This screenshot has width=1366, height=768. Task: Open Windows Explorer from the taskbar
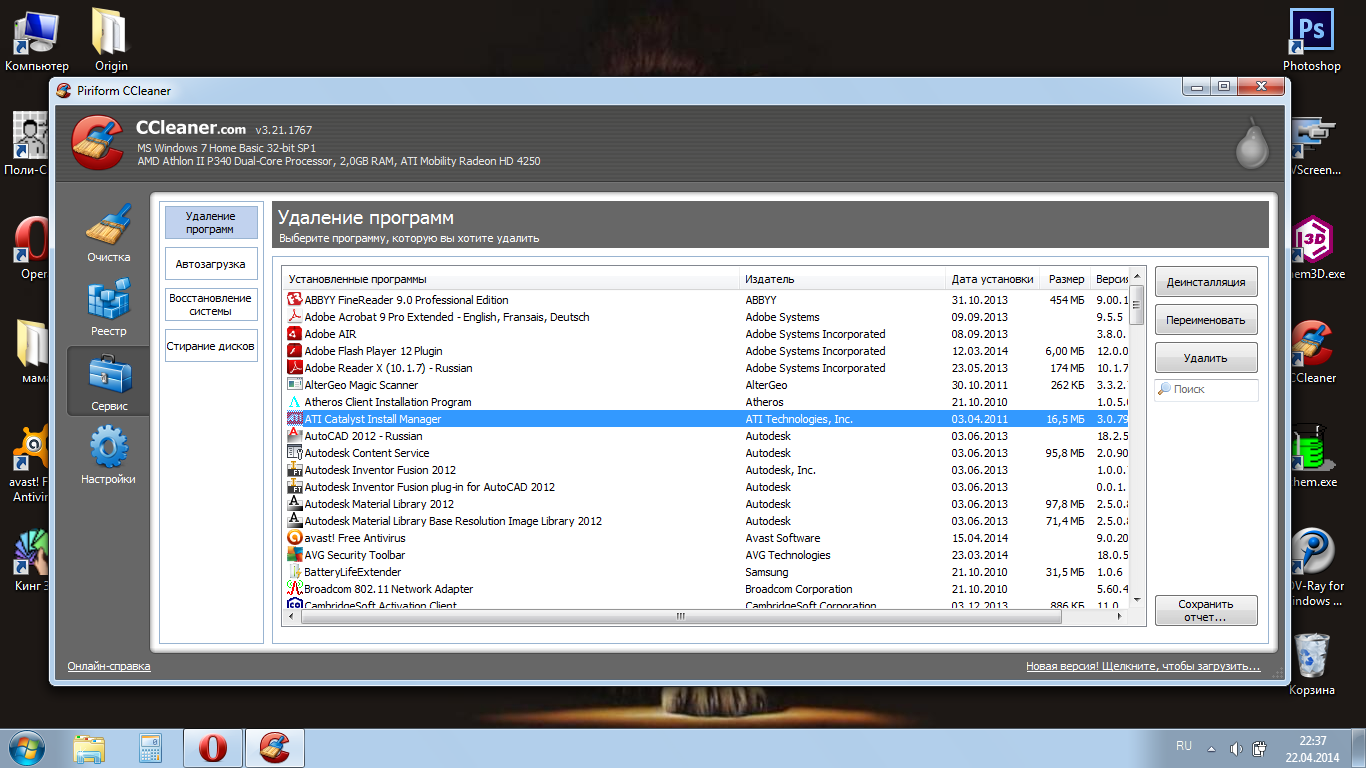(90, 748)
